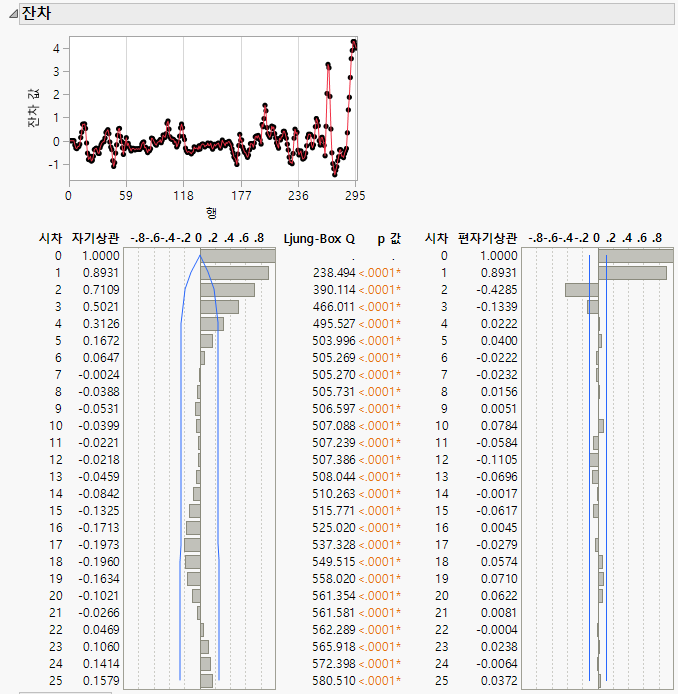Image resolution: width=678 pixels, height=694 pixels.
Task: Click the lag 2 partial autocorrelation bar
Action: (582, 290)
